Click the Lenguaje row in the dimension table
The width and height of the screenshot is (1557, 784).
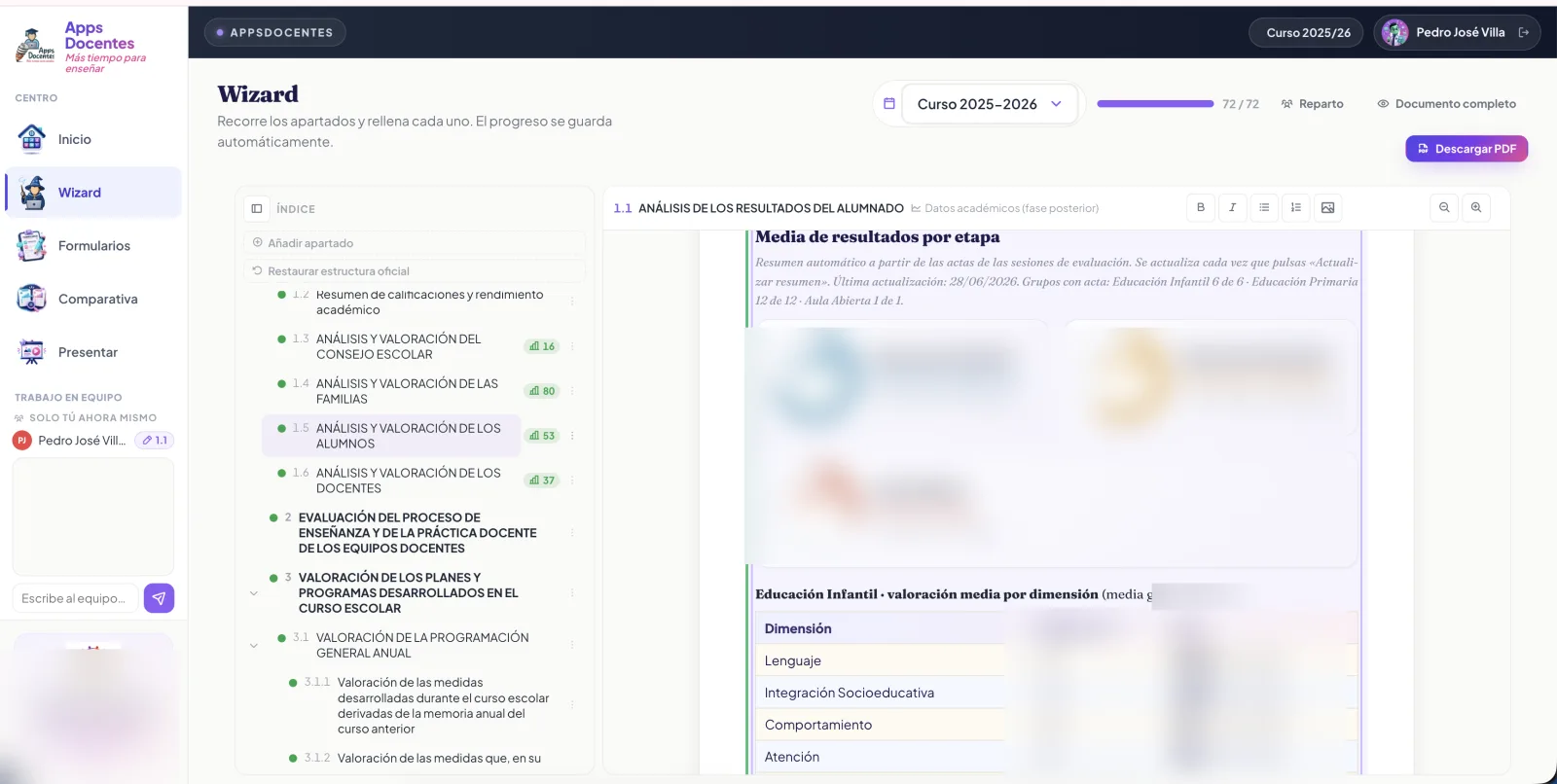coord(1056,660)
